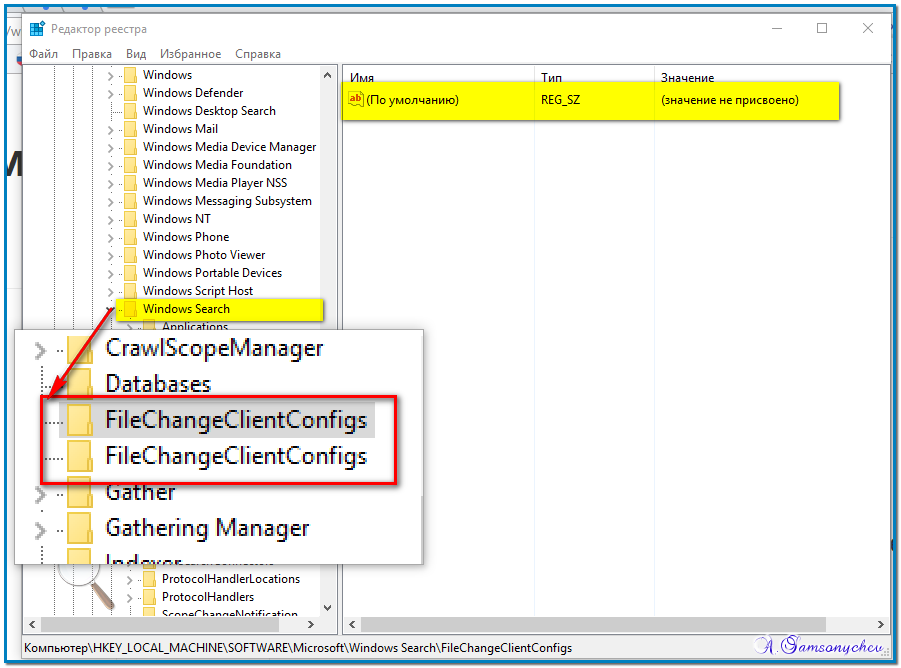Click tree pane scroll right arrow
The width and height of the screenshot is (901, 668).
tap(311, 624)
